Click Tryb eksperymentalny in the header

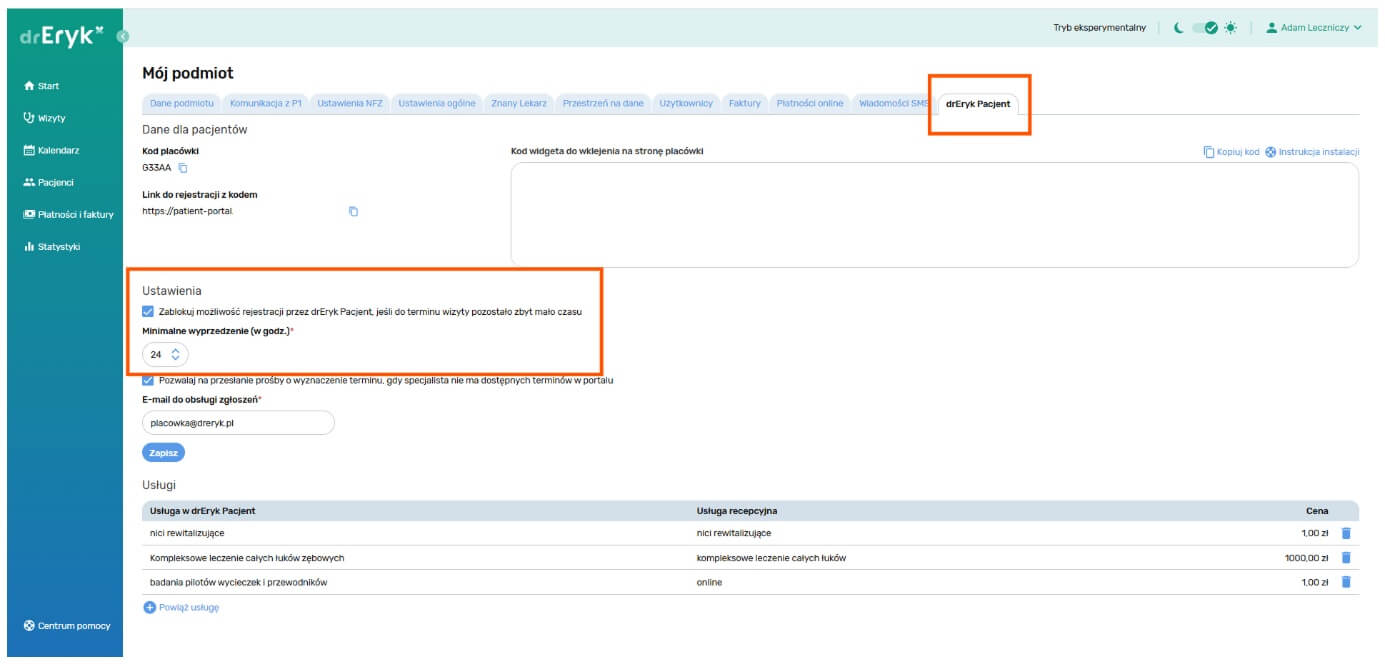(1099, 28)
